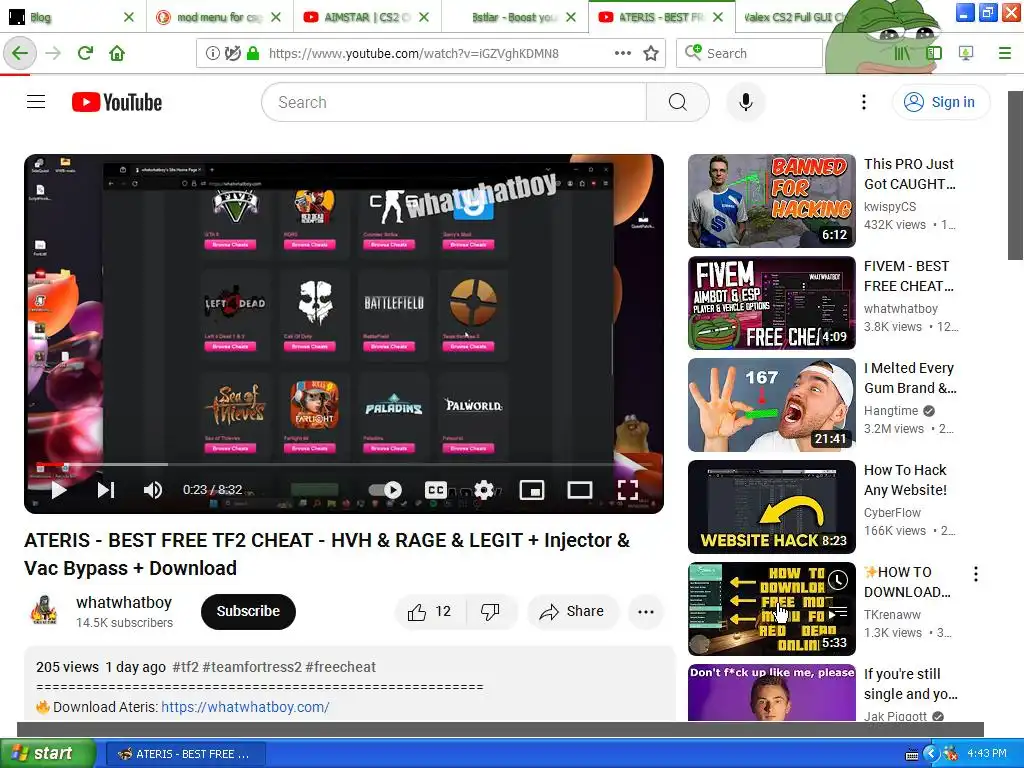Open the whatwhatboy channel name link

tap(124, 602)
